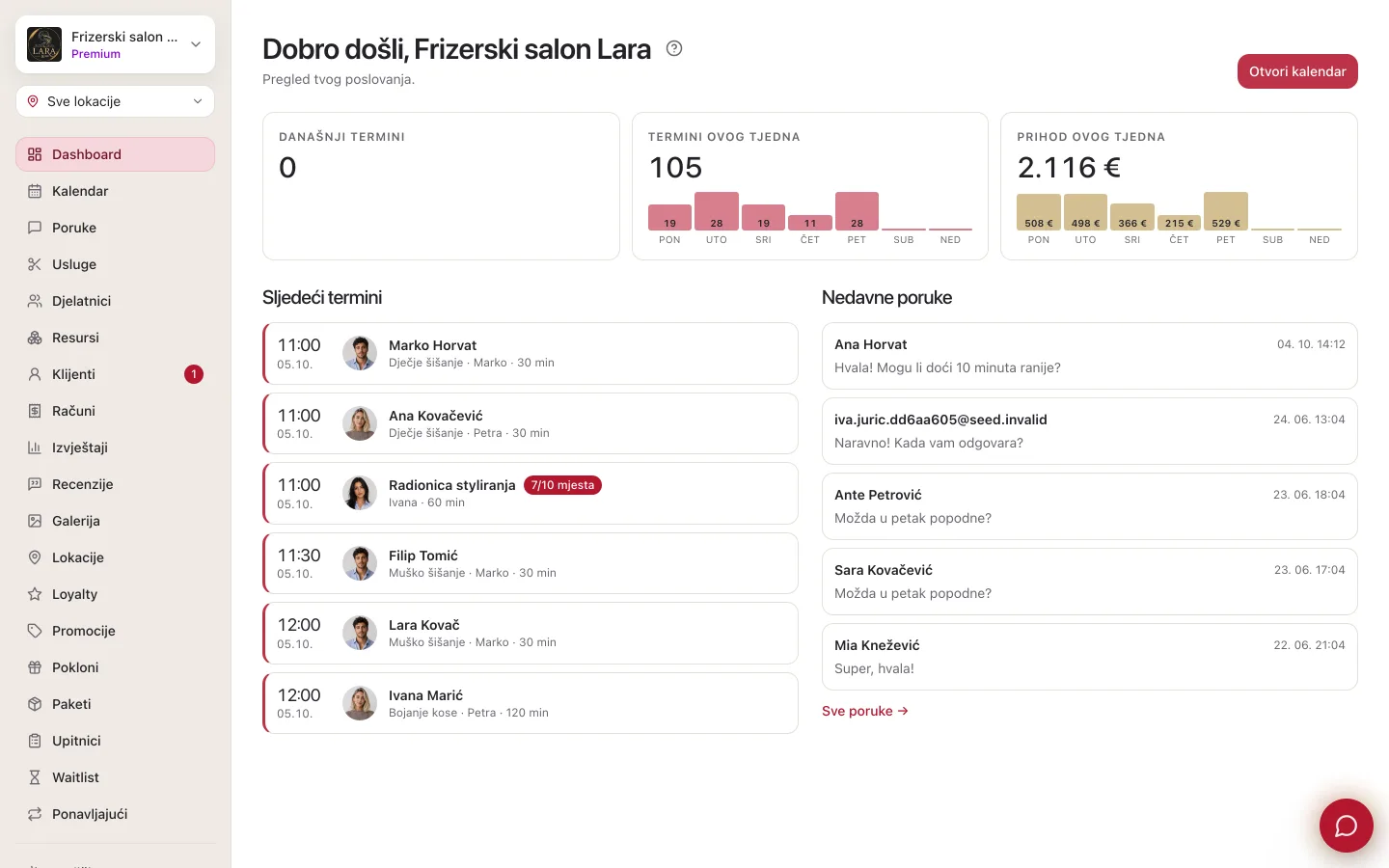
Task: Click the Klijenti person icon
Action: 35,374
